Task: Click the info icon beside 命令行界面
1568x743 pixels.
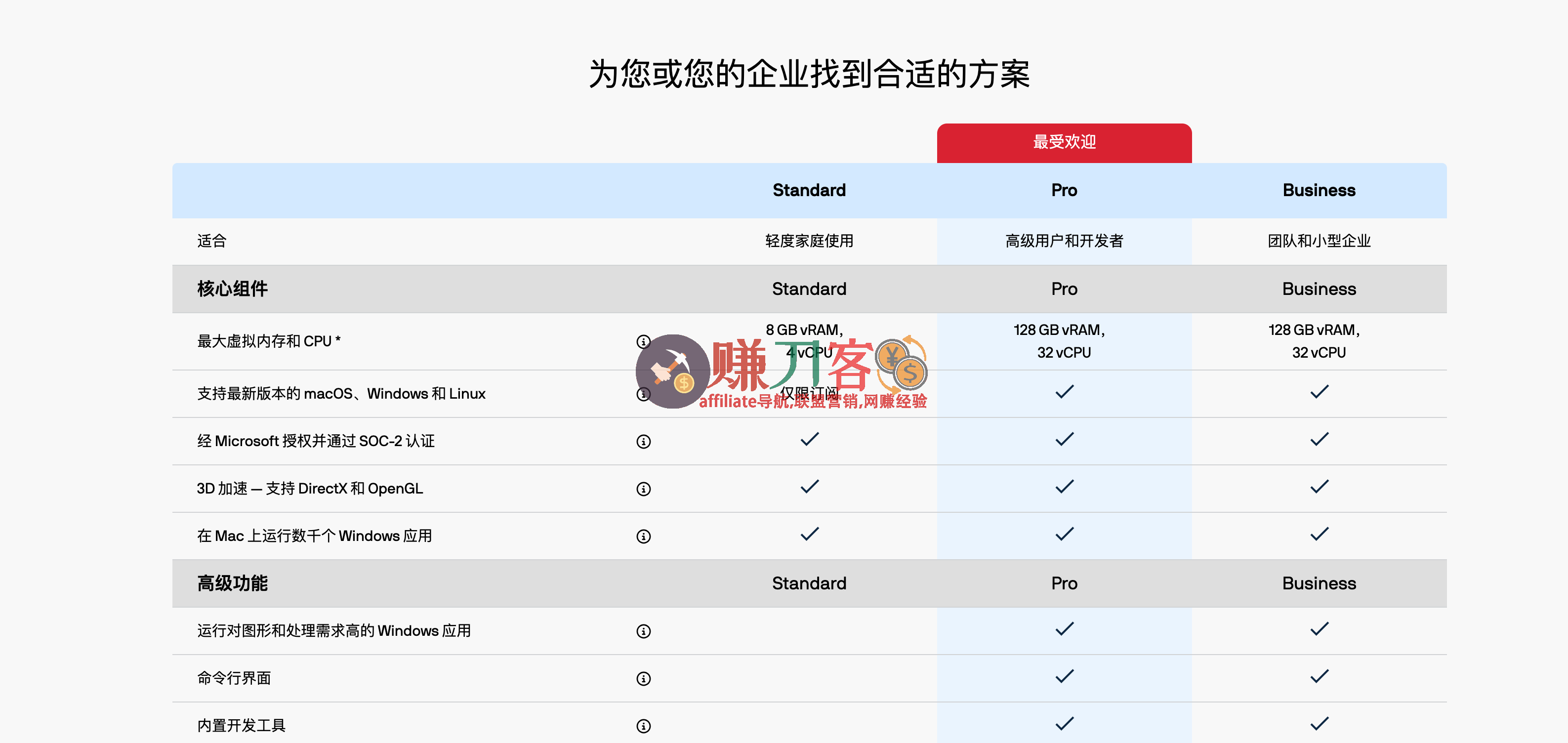Action: click(x=643, y=678)
